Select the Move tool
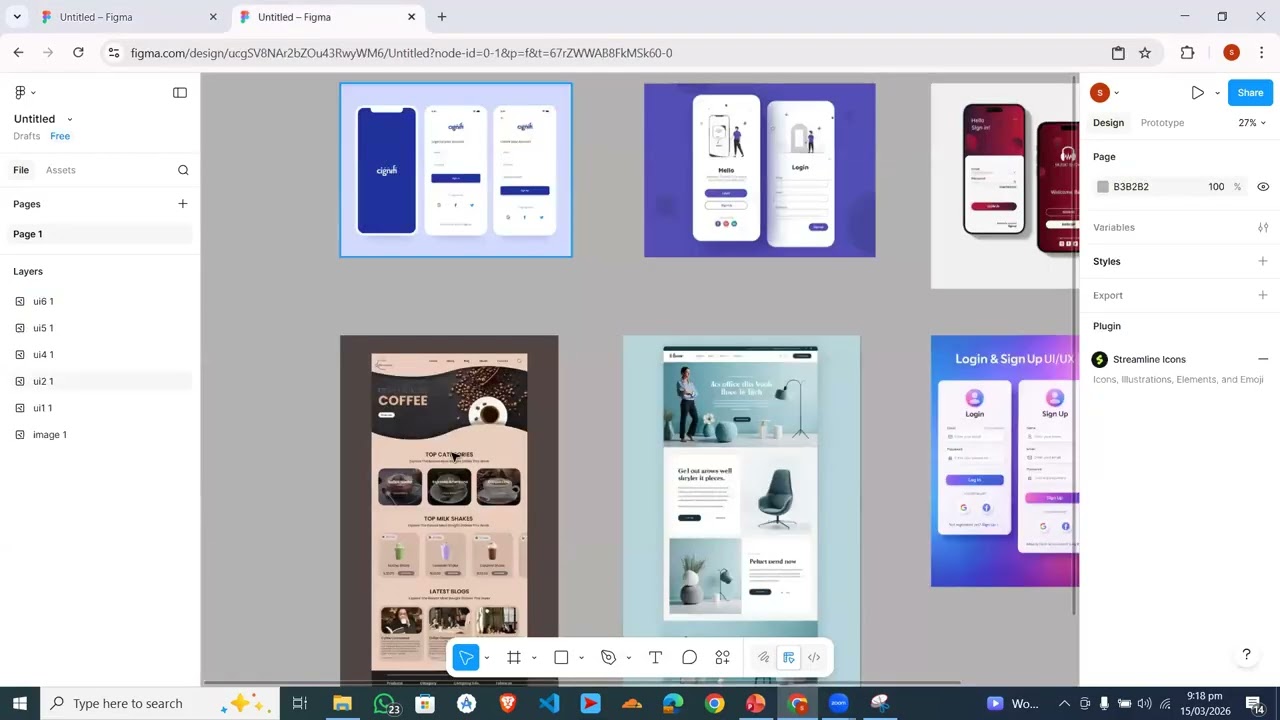The image size is (1280, 720). (465, 657)
